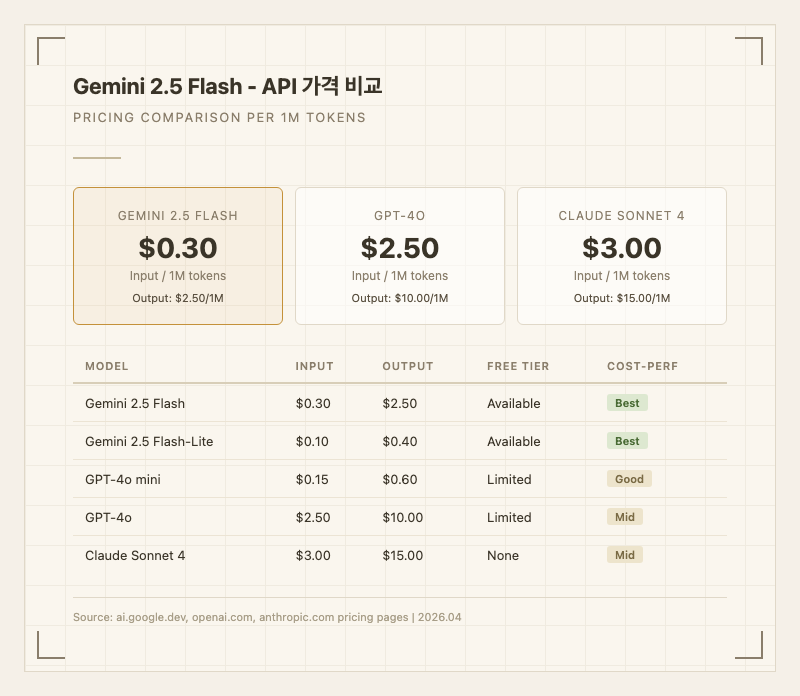Open the Claude Sonnet 4 pricing card
Viewport: 800px width, 696px height.
[621, 256]
